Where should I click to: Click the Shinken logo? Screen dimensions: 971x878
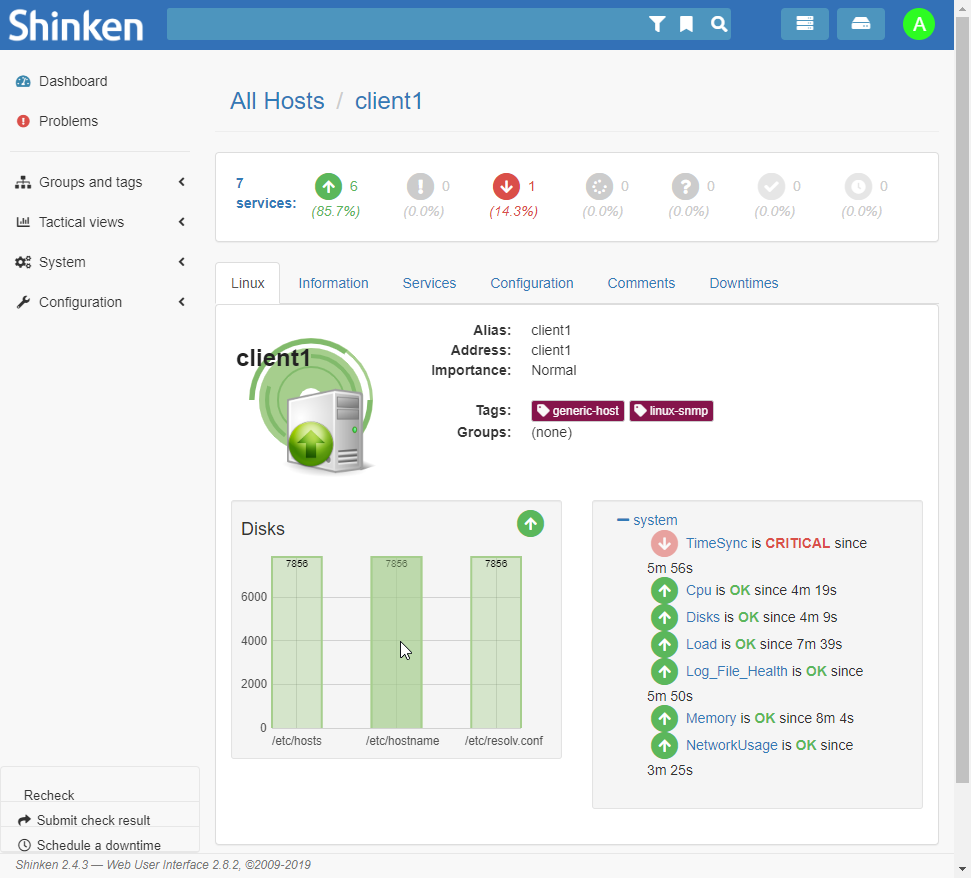pyautogui.click(x=76, y=25)
